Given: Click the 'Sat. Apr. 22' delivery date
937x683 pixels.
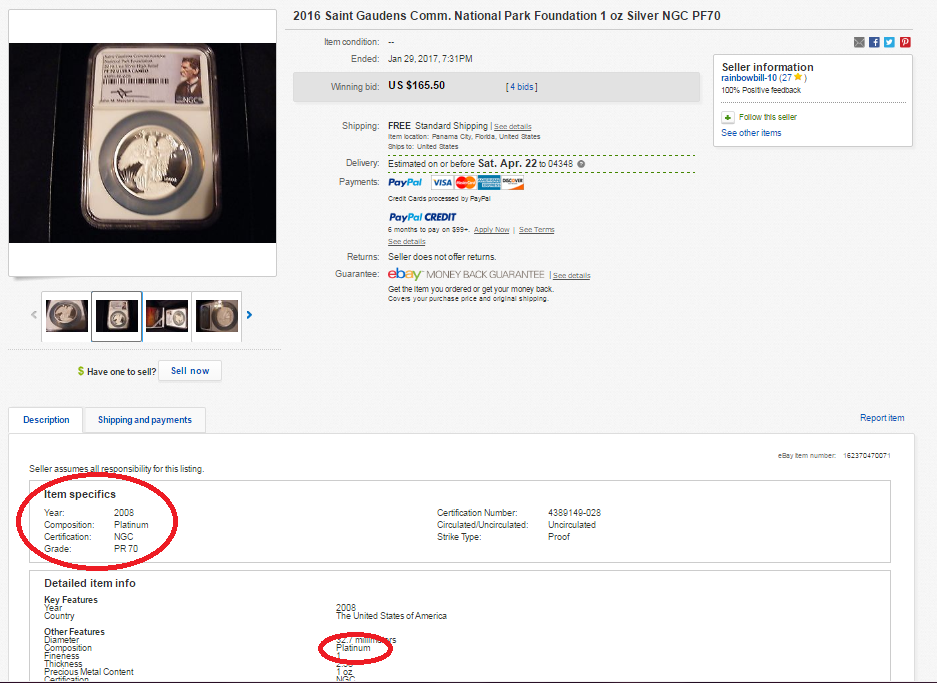Looking at the screenshot, I should (507, 163).
